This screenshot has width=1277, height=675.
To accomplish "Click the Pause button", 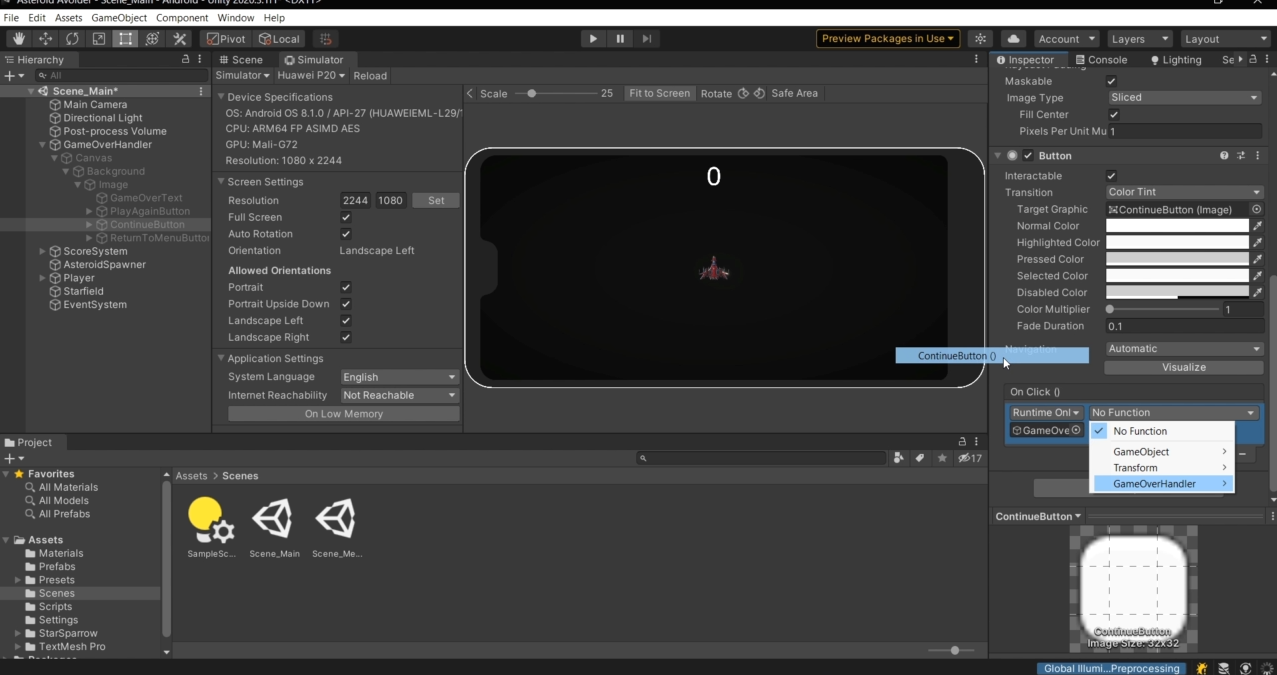I will click(x=620, y=39).
